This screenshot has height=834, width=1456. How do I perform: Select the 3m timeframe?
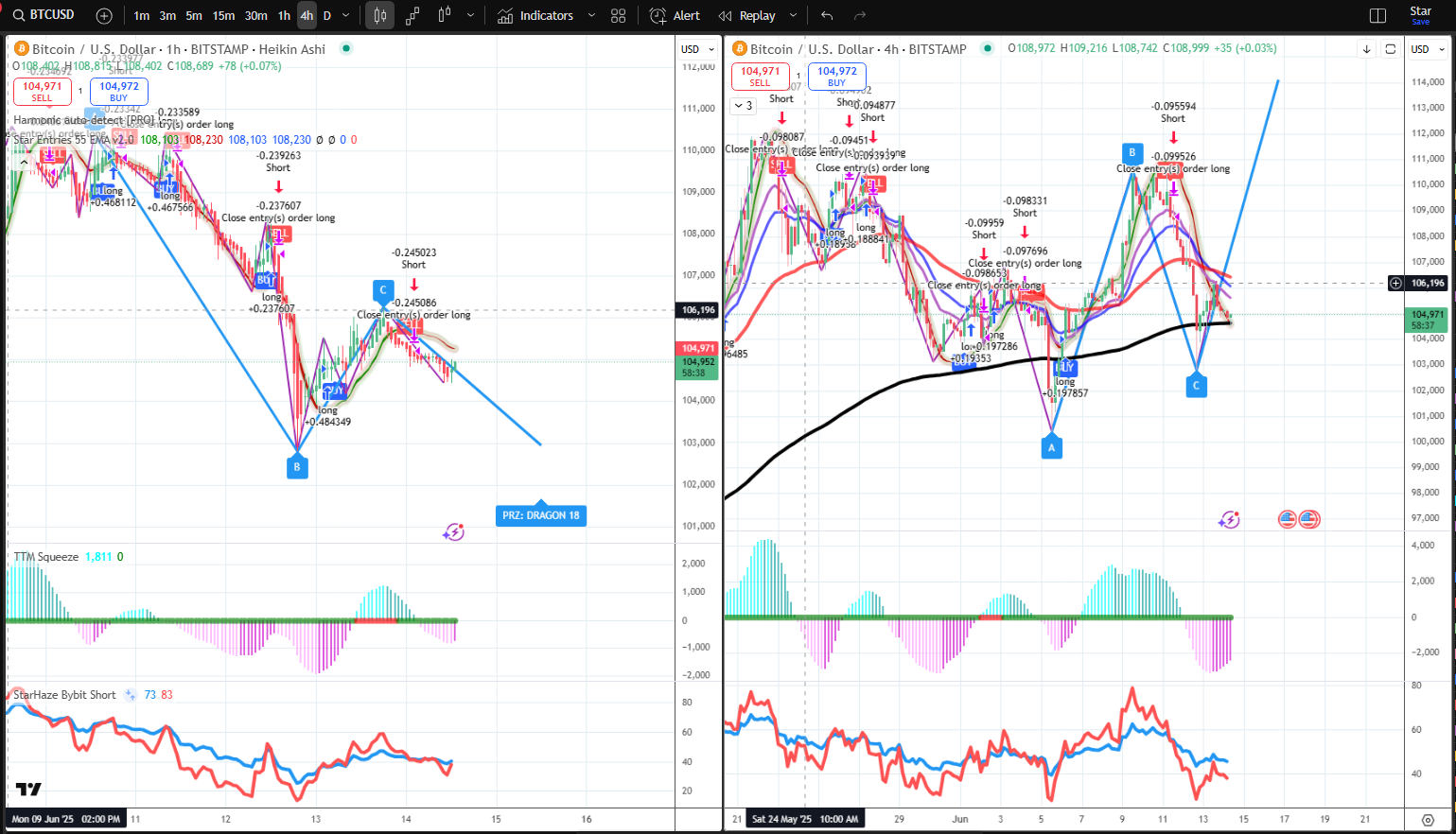[167, 16]
